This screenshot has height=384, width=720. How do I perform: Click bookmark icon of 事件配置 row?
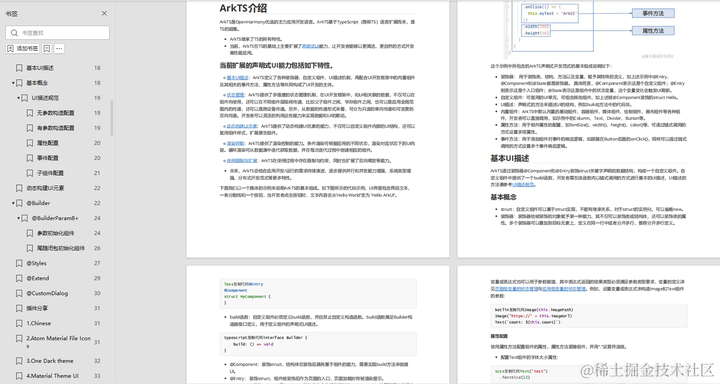point(29,158)
